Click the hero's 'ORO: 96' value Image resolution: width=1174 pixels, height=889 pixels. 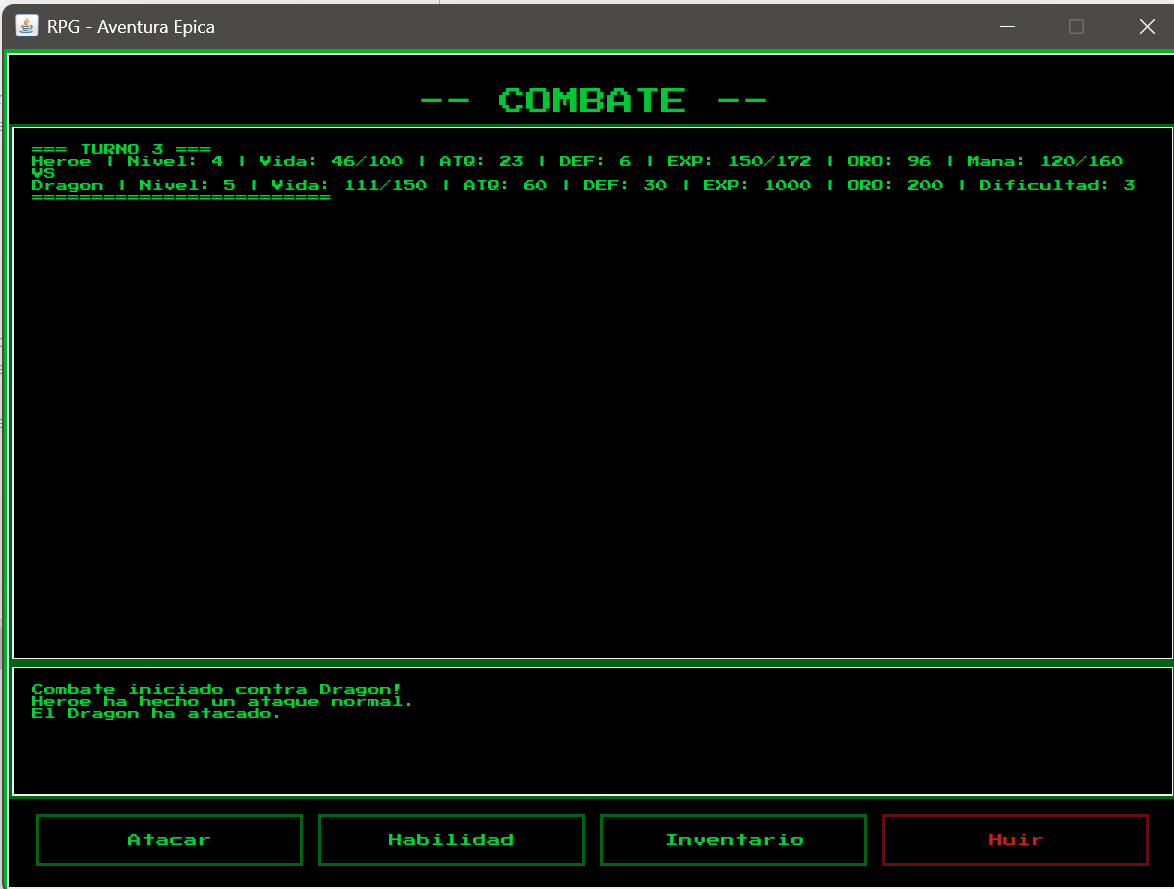(x=889, y=161)
